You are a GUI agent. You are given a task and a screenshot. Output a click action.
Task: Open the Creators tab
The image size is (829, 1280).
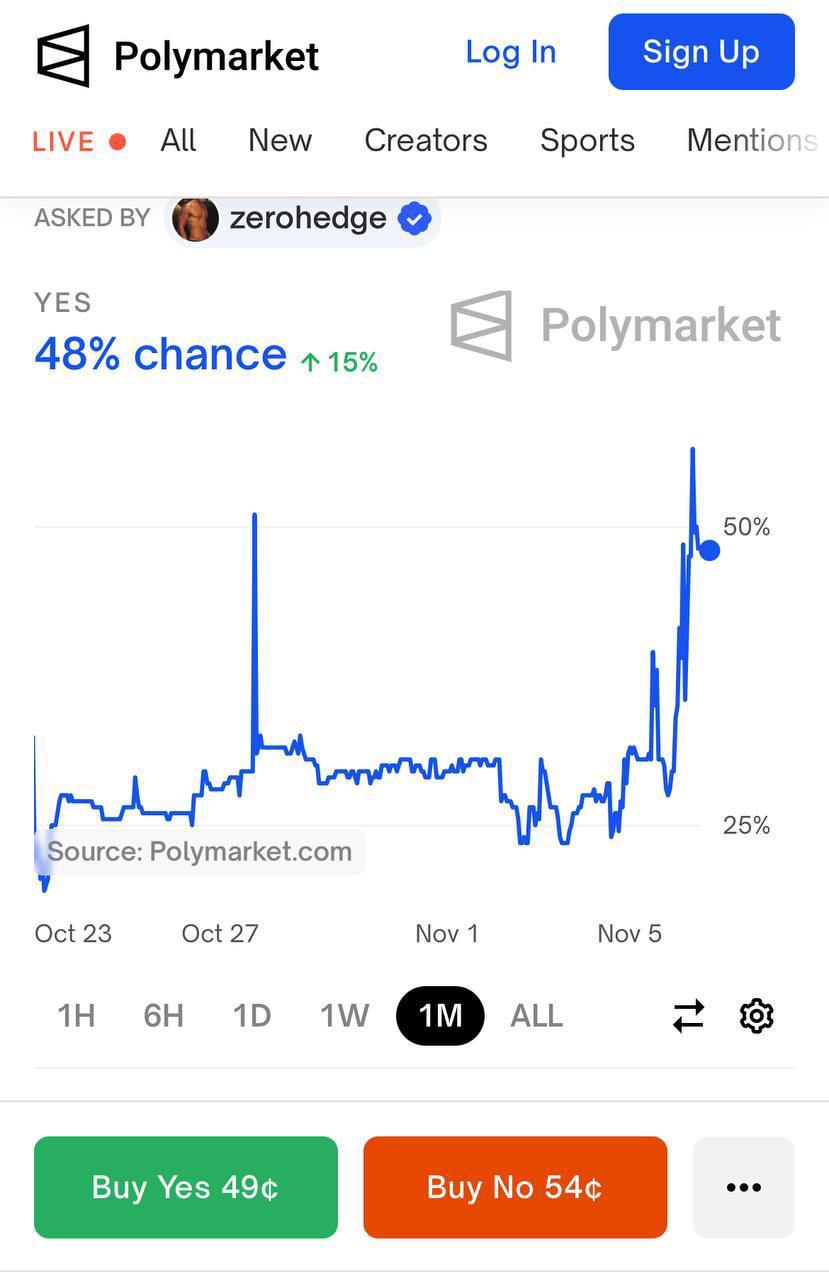(x=425, y=140)
